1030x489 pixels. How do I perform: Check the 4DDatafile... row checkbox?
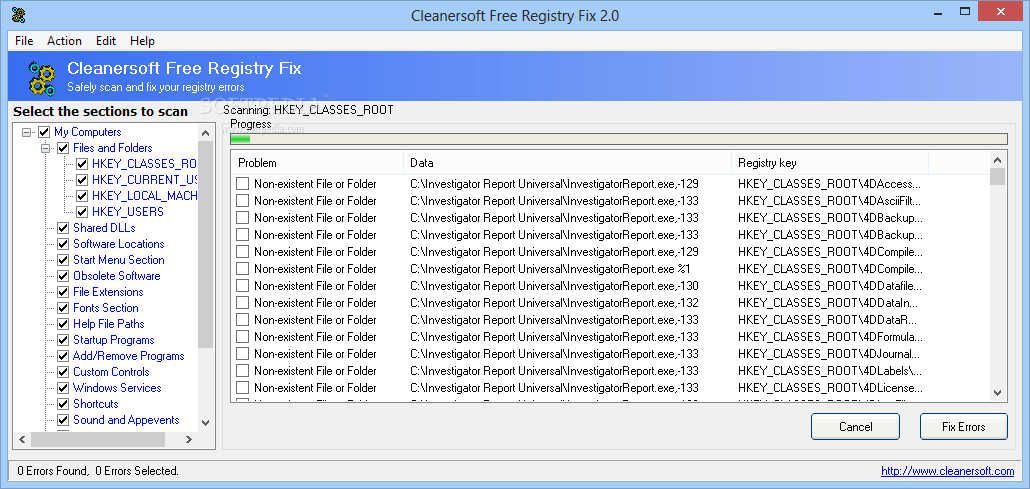point(242,286)
